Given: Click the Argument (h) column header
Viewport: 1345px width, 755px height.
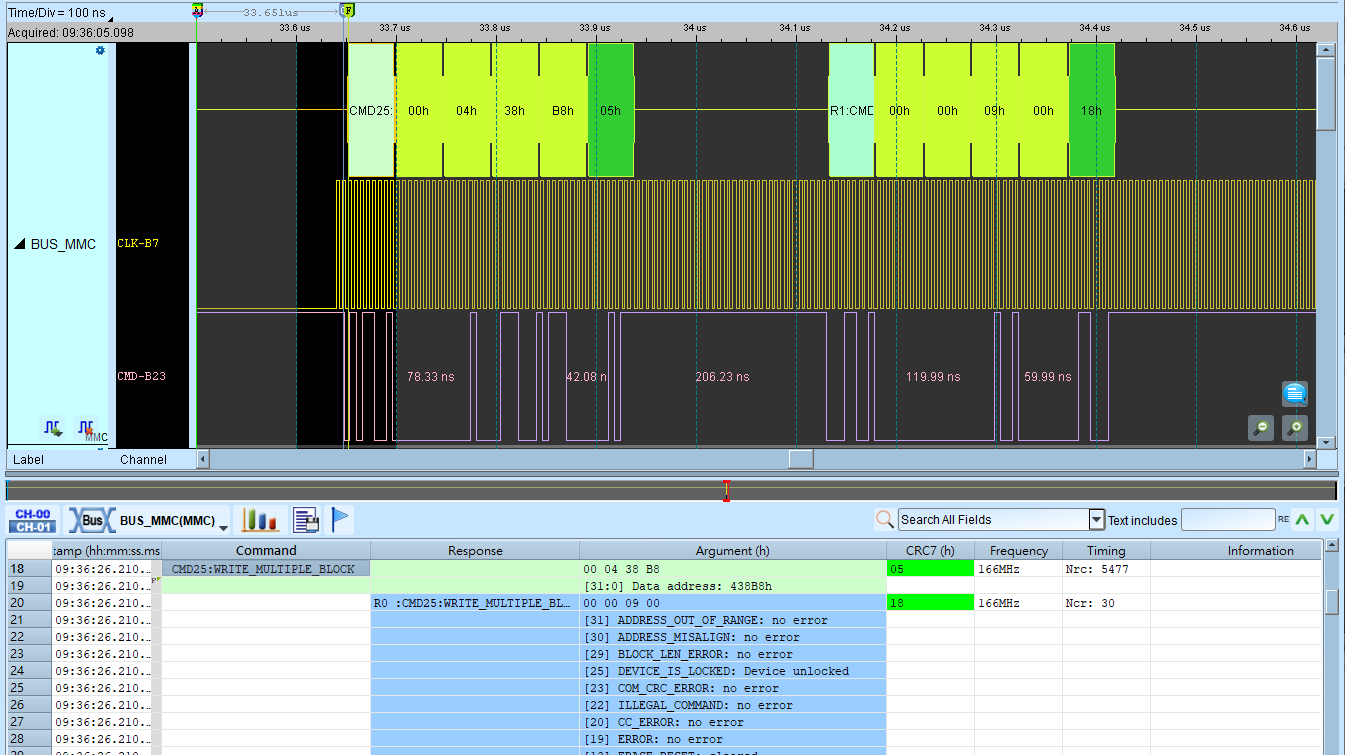Looking at the screenshot, I should [733, 550].
